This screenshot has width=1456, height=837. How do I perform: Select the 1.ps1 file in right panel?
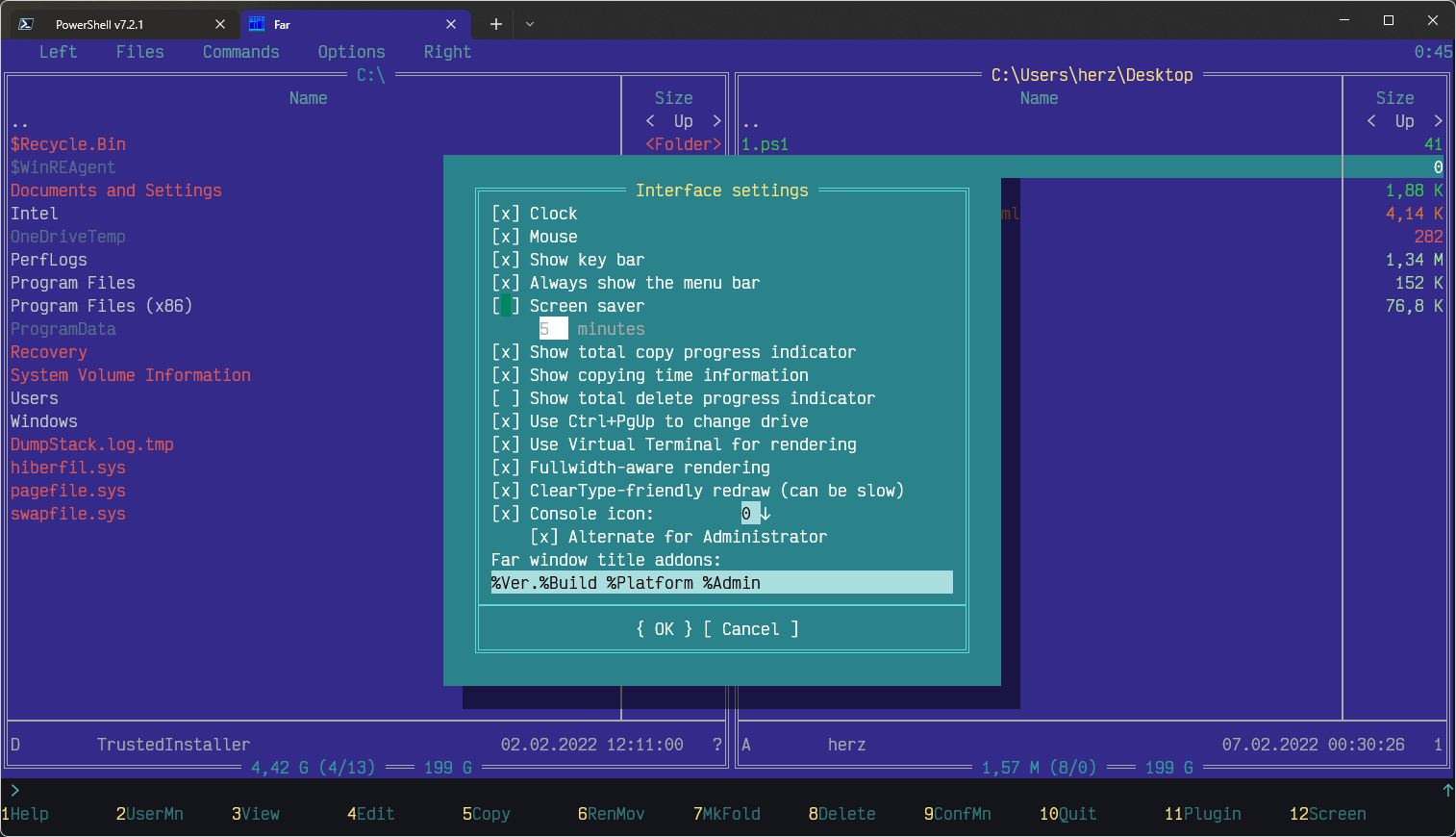pyautogui.click(x=766, y=144)
